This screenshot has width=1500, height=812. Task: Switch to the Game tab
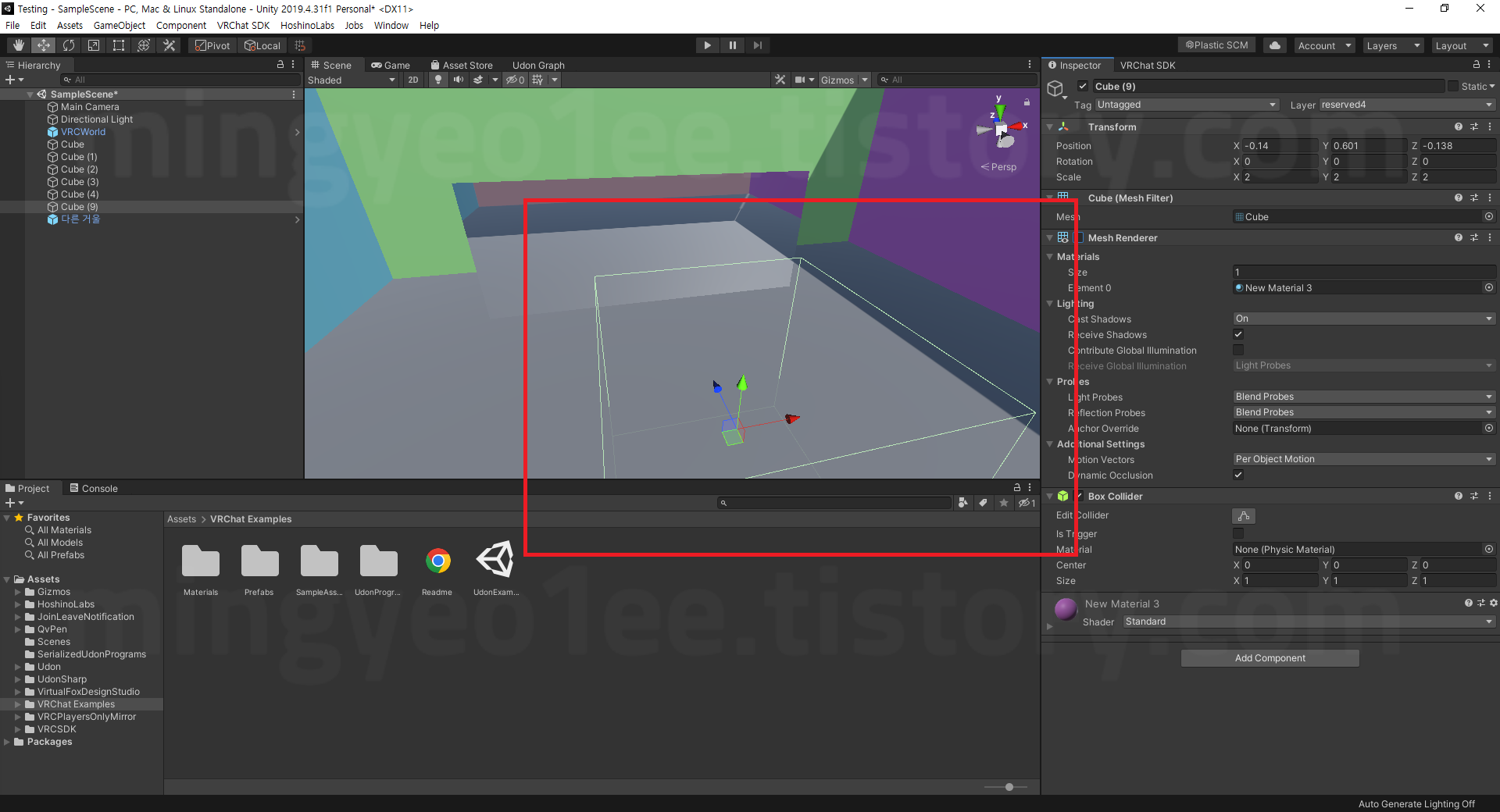point(391,65)
